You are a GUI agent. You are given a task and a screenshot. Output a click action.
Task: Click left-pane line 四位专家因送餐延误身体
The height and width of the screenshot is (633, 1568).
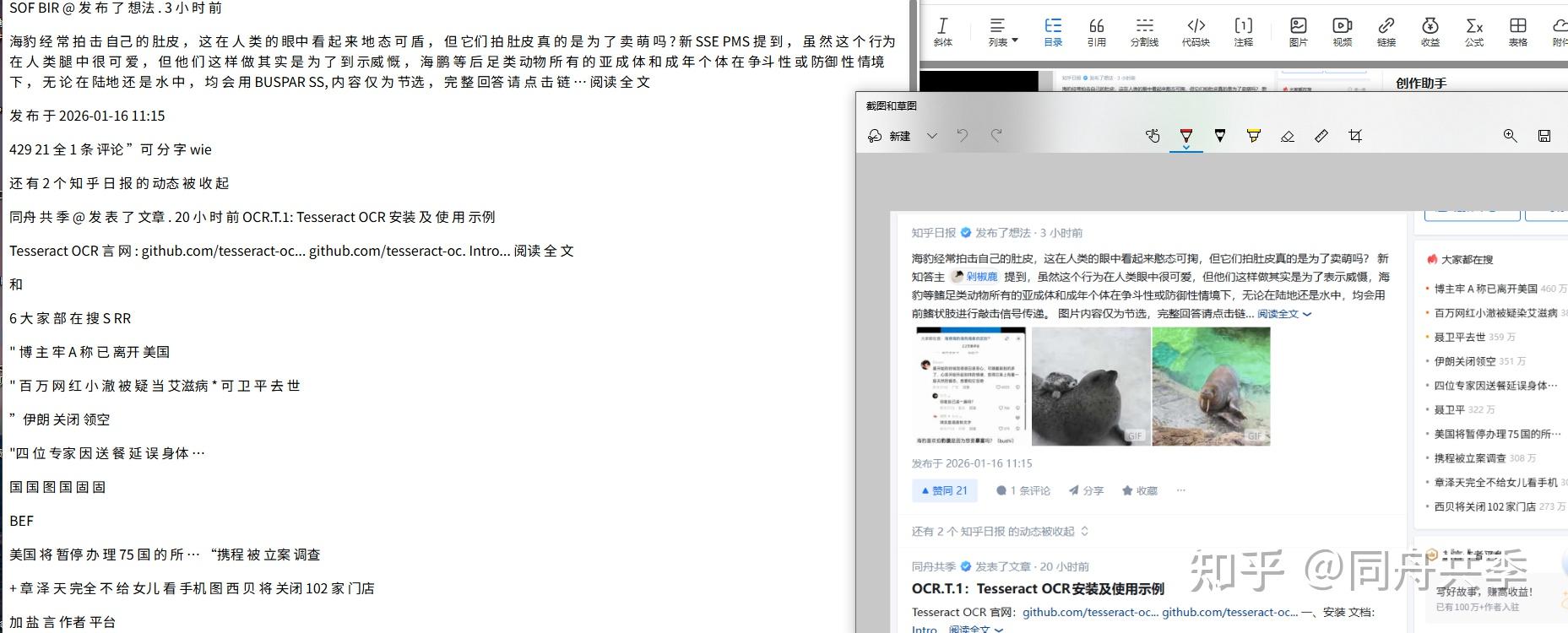tap(107, 453)
